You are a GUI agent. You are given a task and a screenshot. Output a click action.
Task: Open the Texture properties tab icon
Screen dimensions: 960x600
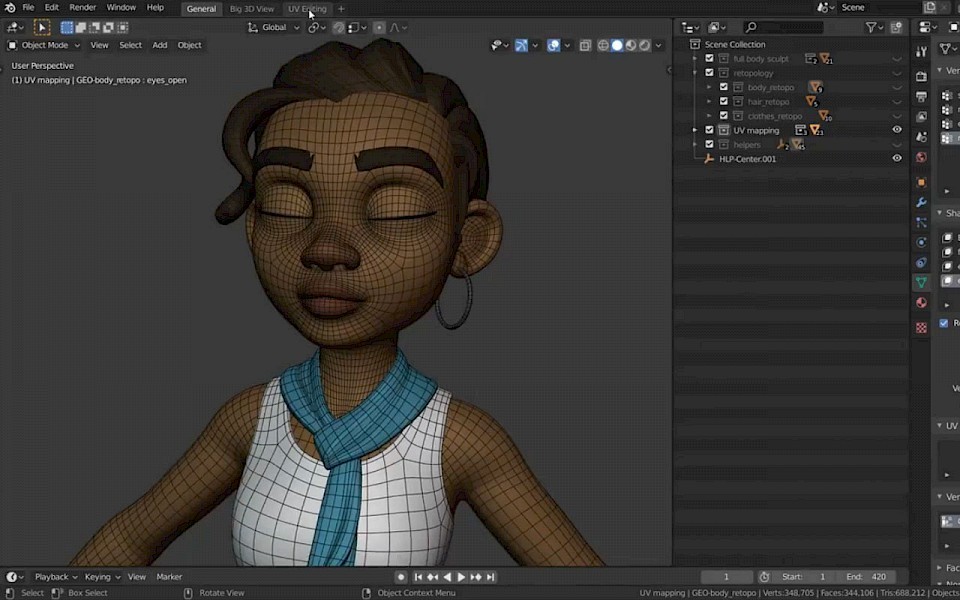tap(921, 328)
